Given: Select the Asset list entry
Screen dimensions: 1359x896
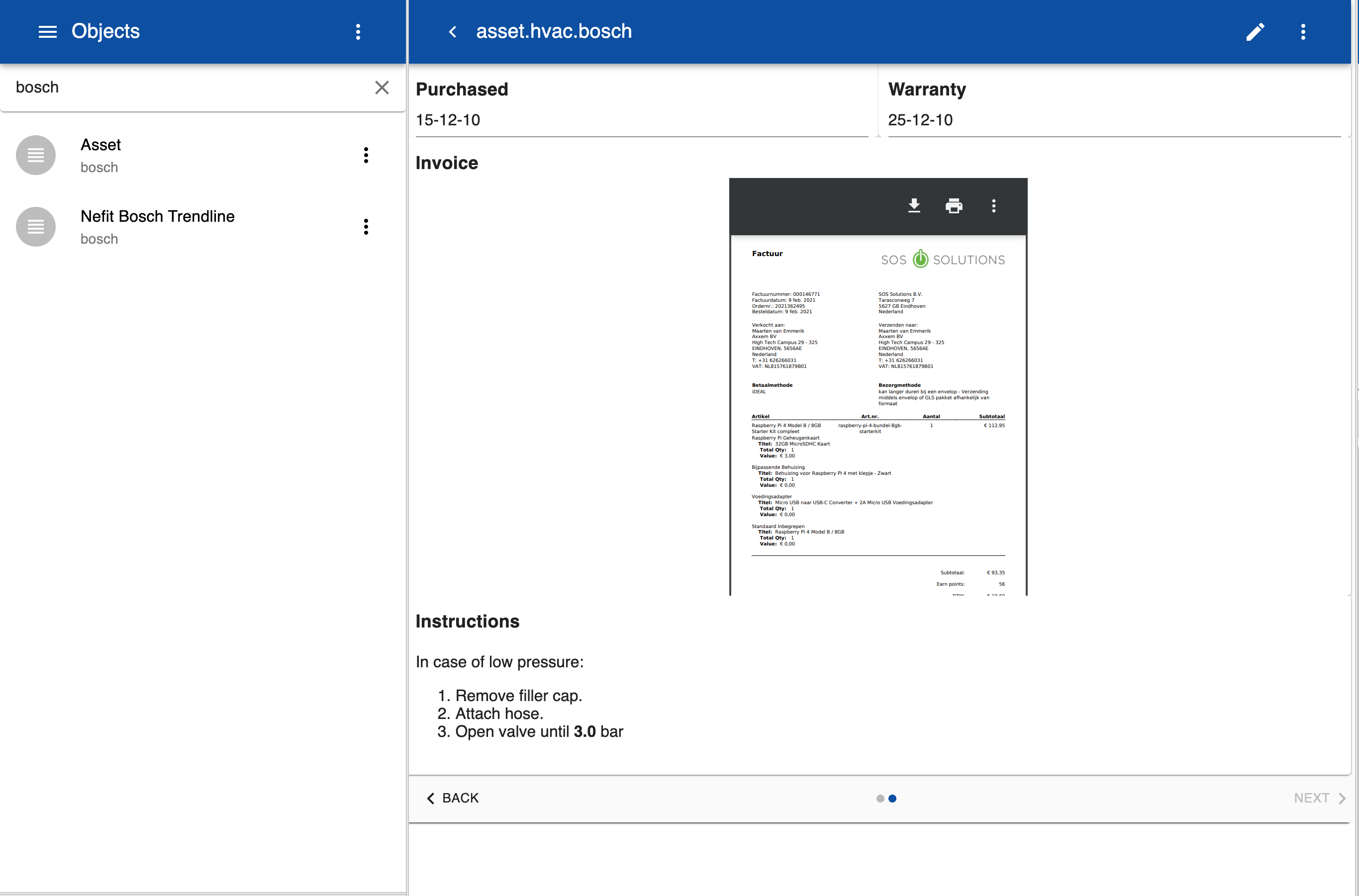Looking at the screenshot, I should click(x=203, y=156).
